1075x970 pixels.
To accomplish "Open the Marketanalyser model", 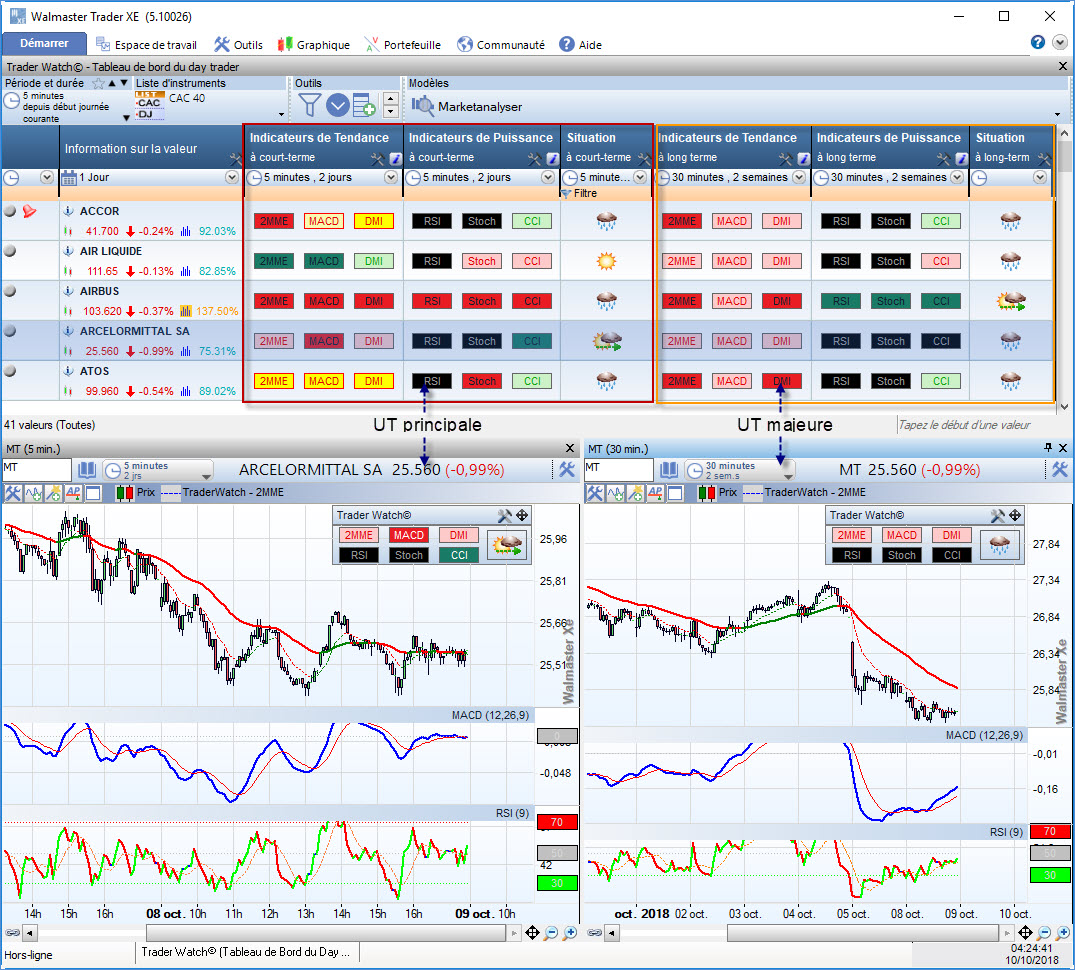I will (x=466, y=106).
